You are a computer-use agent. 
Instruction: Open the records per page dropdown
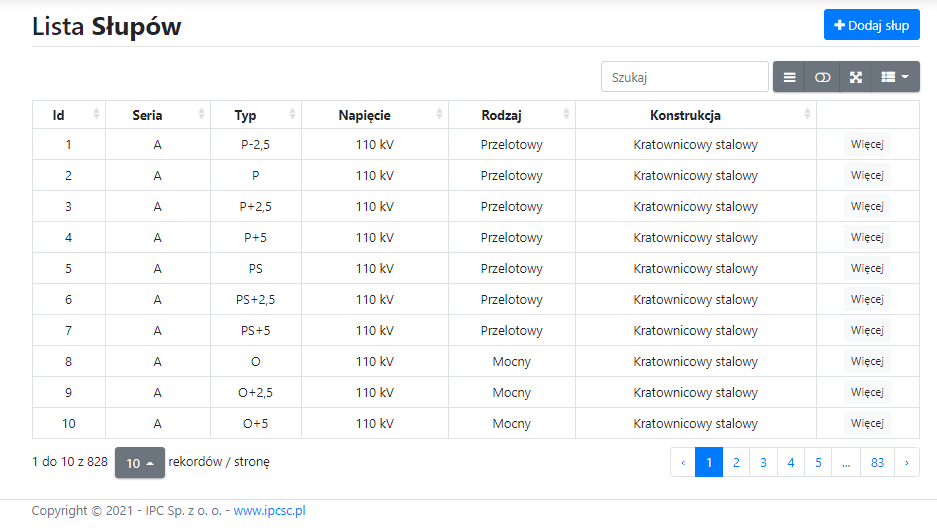pos(139,463)
